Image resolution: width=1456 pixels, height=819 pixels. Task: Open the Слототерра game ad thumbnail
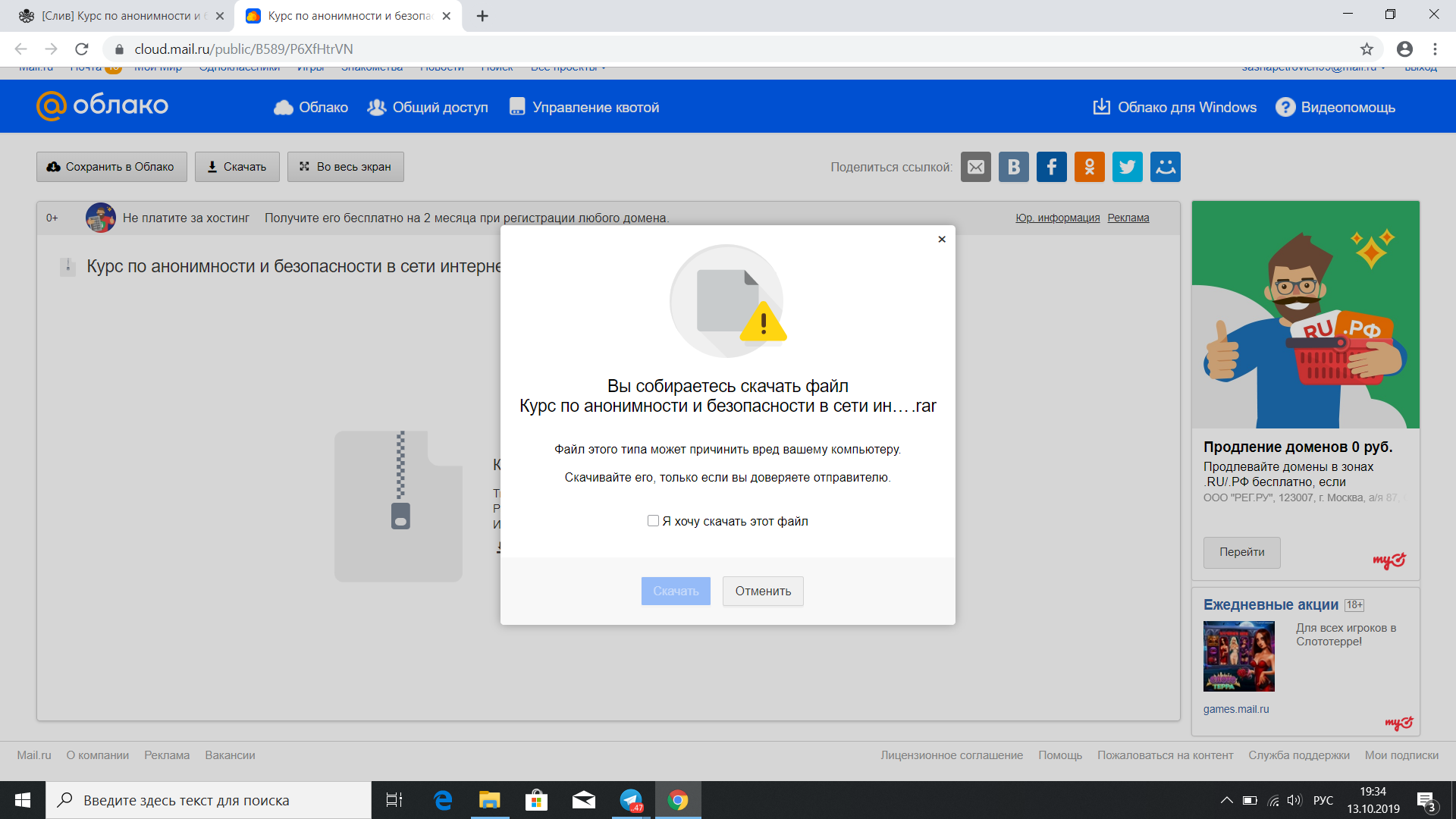tap(1238, 656)
